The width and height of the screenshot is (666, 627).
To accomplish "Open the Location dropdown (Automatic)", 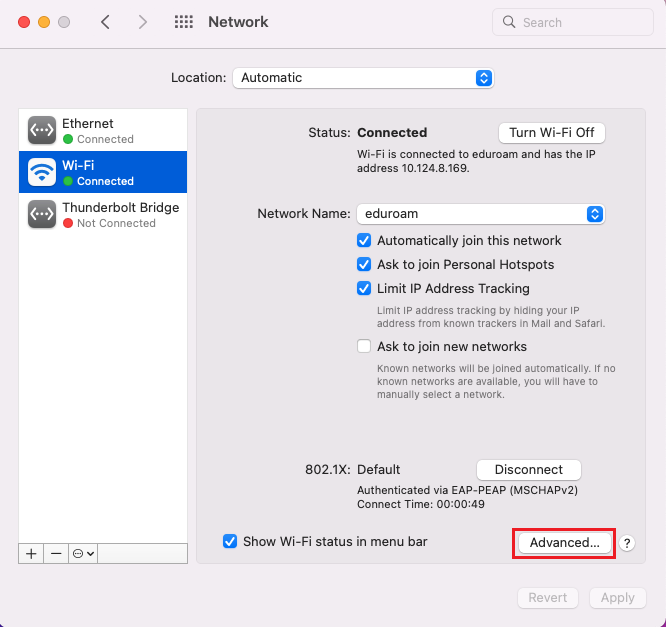I will click(363, 78).
